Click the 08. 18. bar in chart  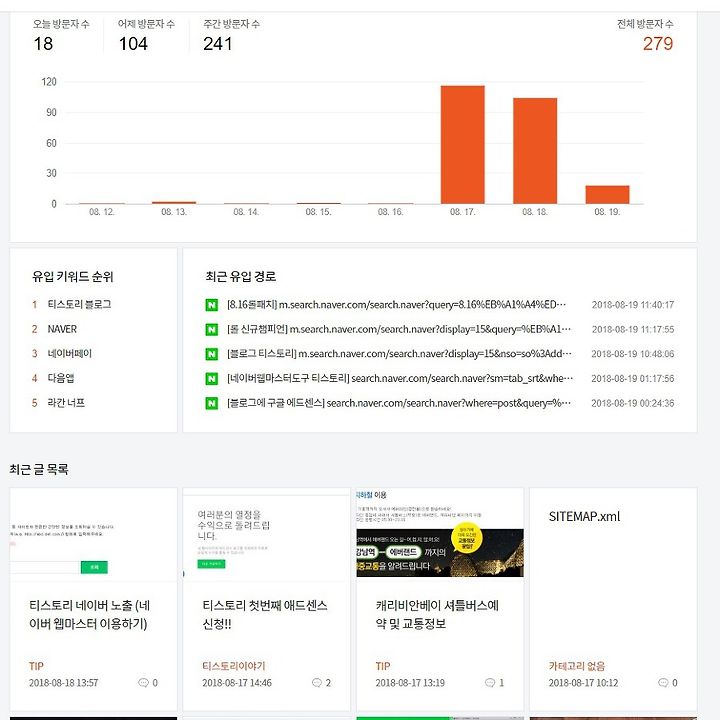(535, 151)
